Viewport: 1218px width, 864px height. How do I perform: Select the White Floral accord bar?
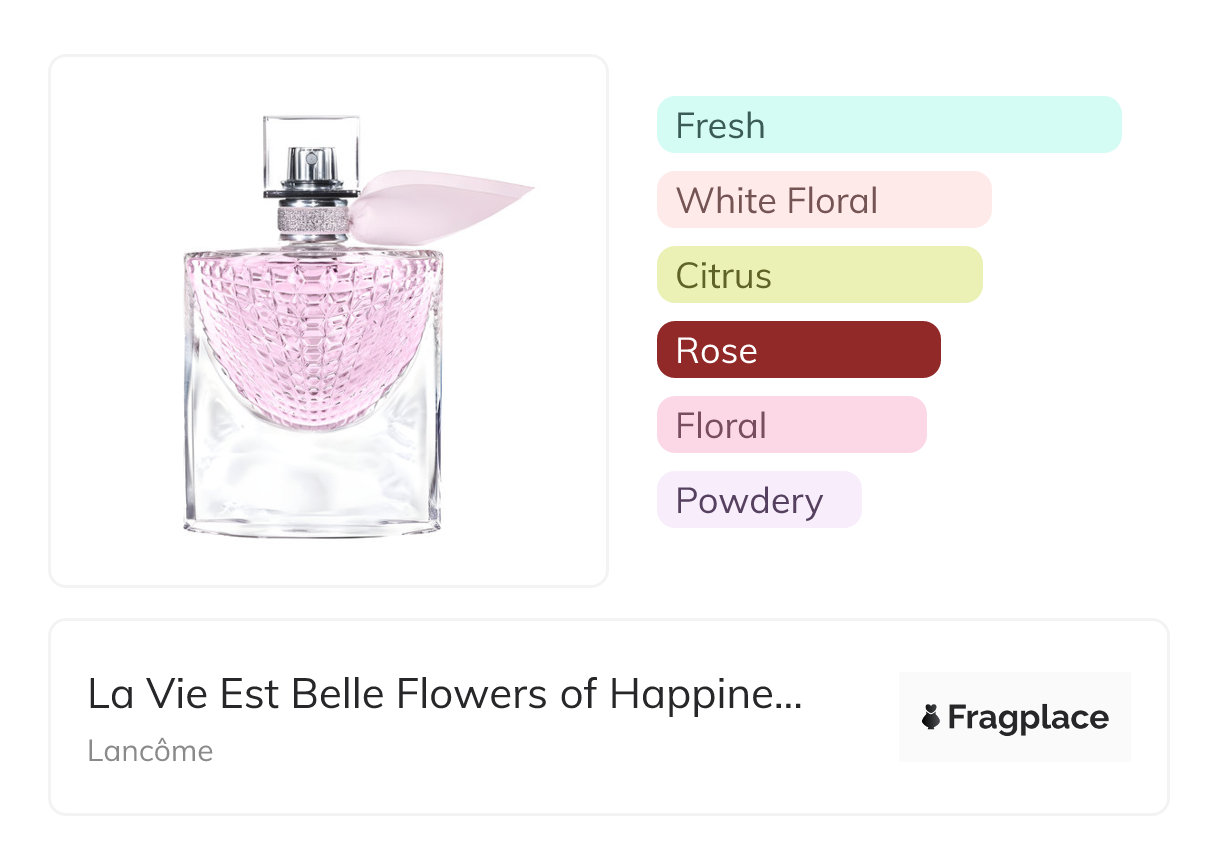[x=823, y=200]
